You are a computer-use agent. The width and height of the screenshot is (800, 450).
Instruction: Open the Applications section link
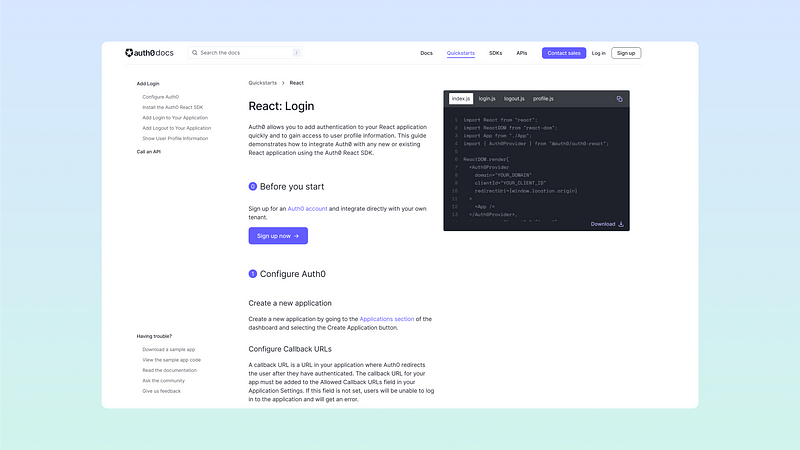point(387,319)
